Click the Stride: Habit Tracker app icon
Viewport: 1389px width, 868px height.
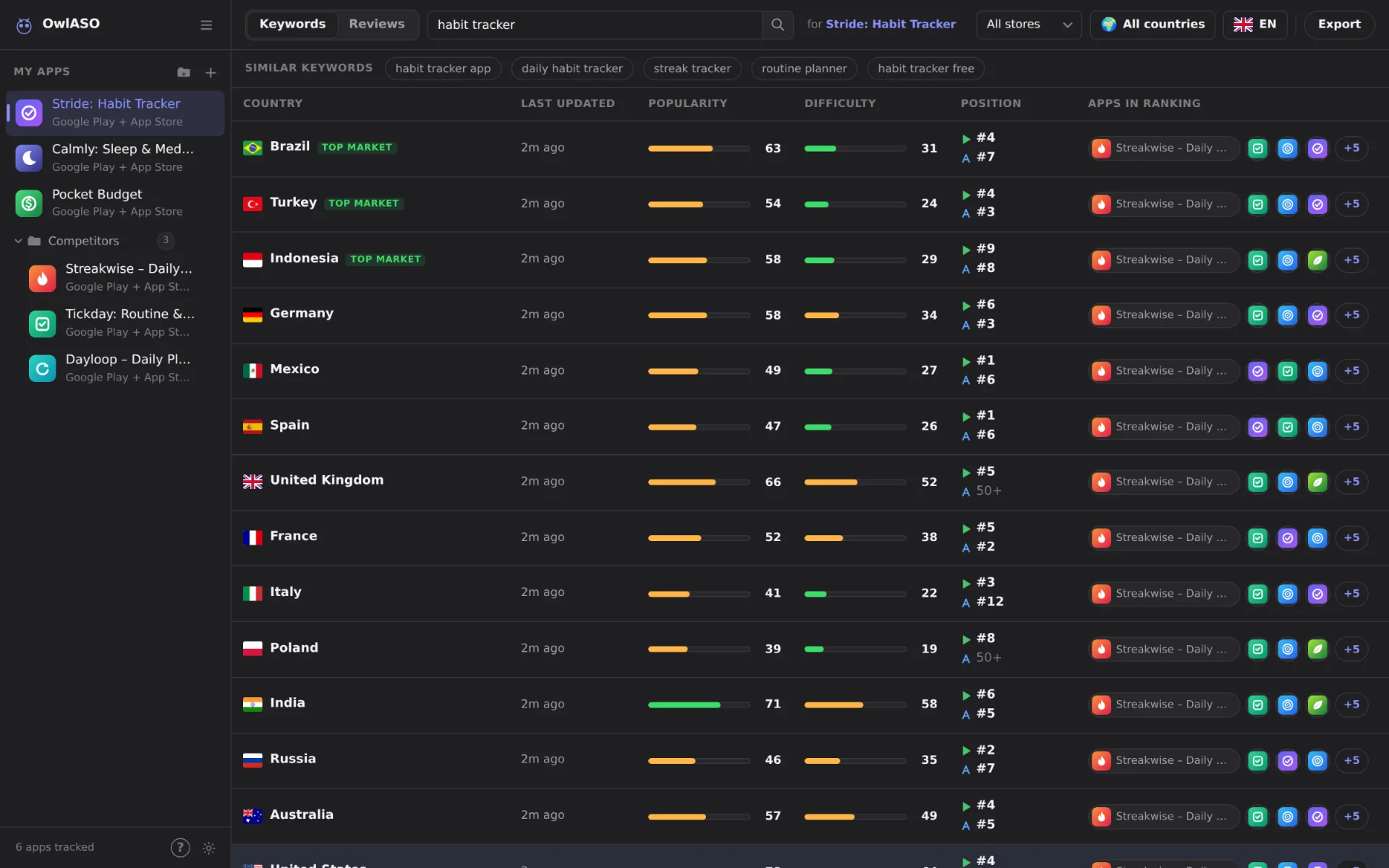click(29, 113)
